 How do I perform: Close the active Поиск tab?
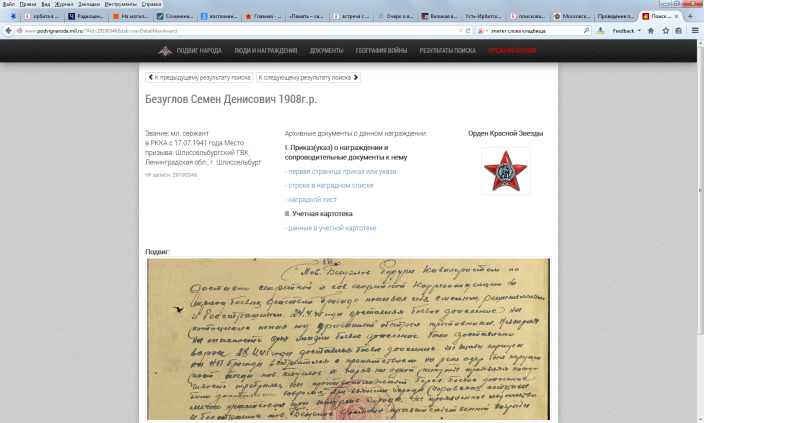[677, 16]
